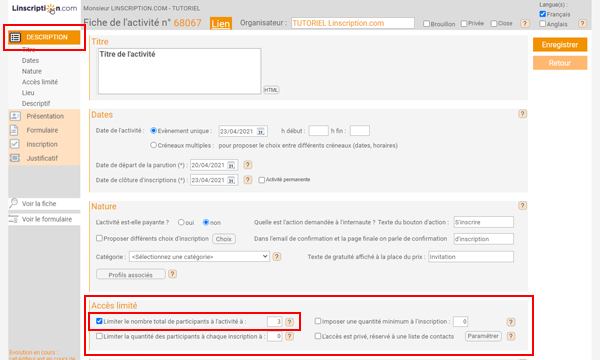This screenshot has height=360, width=600.
Task: Open calendar icon for date de parution
Action: pos(231,165)
